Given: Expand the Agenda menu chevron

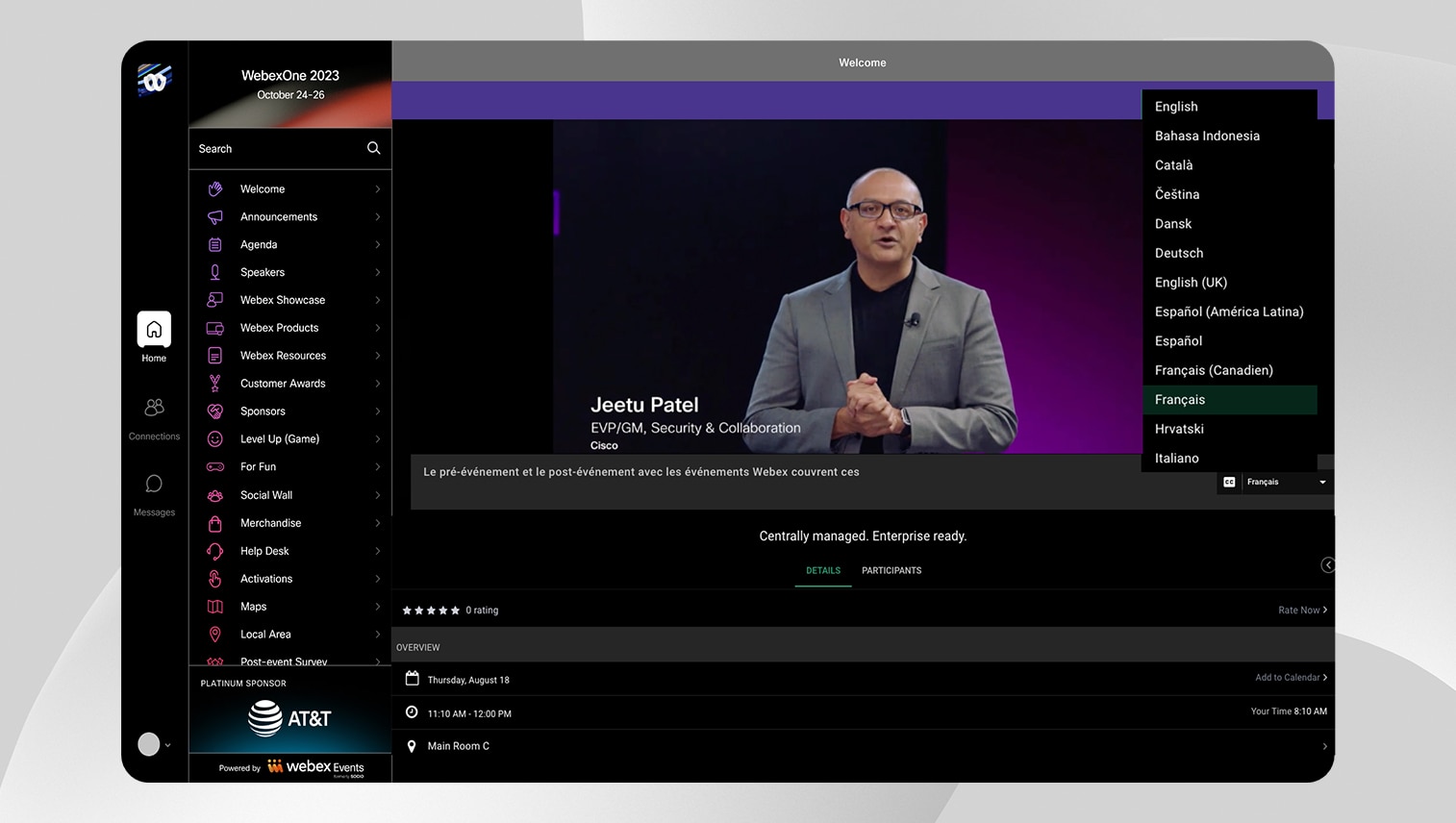Looking at the screenshot, I should click(x=378, y=245).
